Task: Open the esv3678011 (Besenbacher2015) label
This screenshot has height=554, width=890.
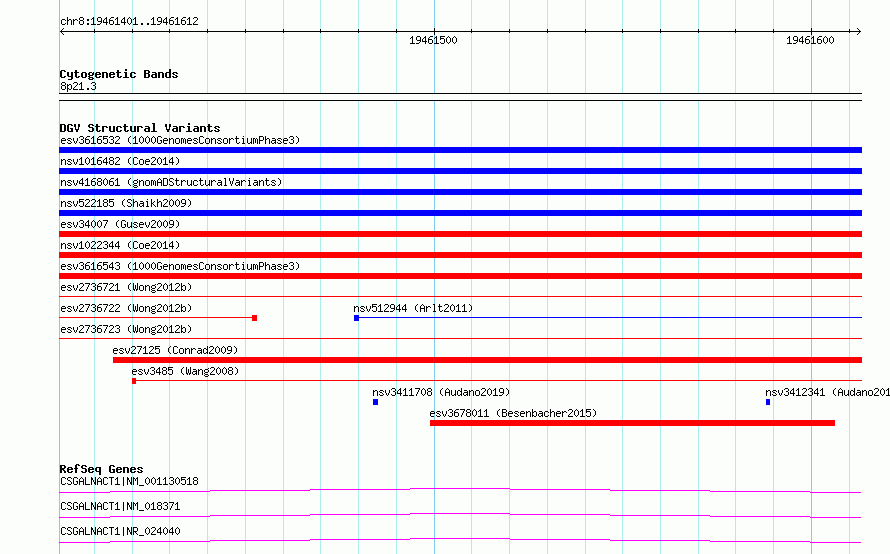Action: pos(513,413)
